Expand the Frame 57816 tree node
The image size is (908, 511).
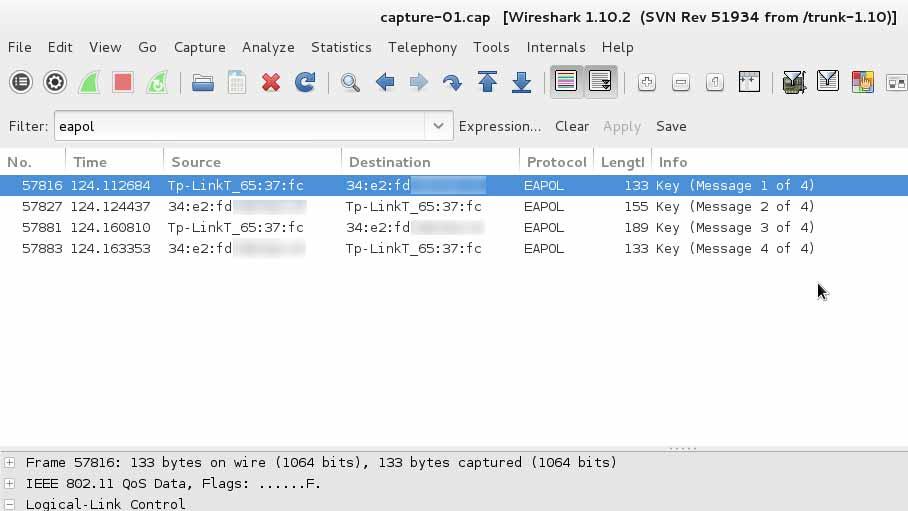point(10,462)
